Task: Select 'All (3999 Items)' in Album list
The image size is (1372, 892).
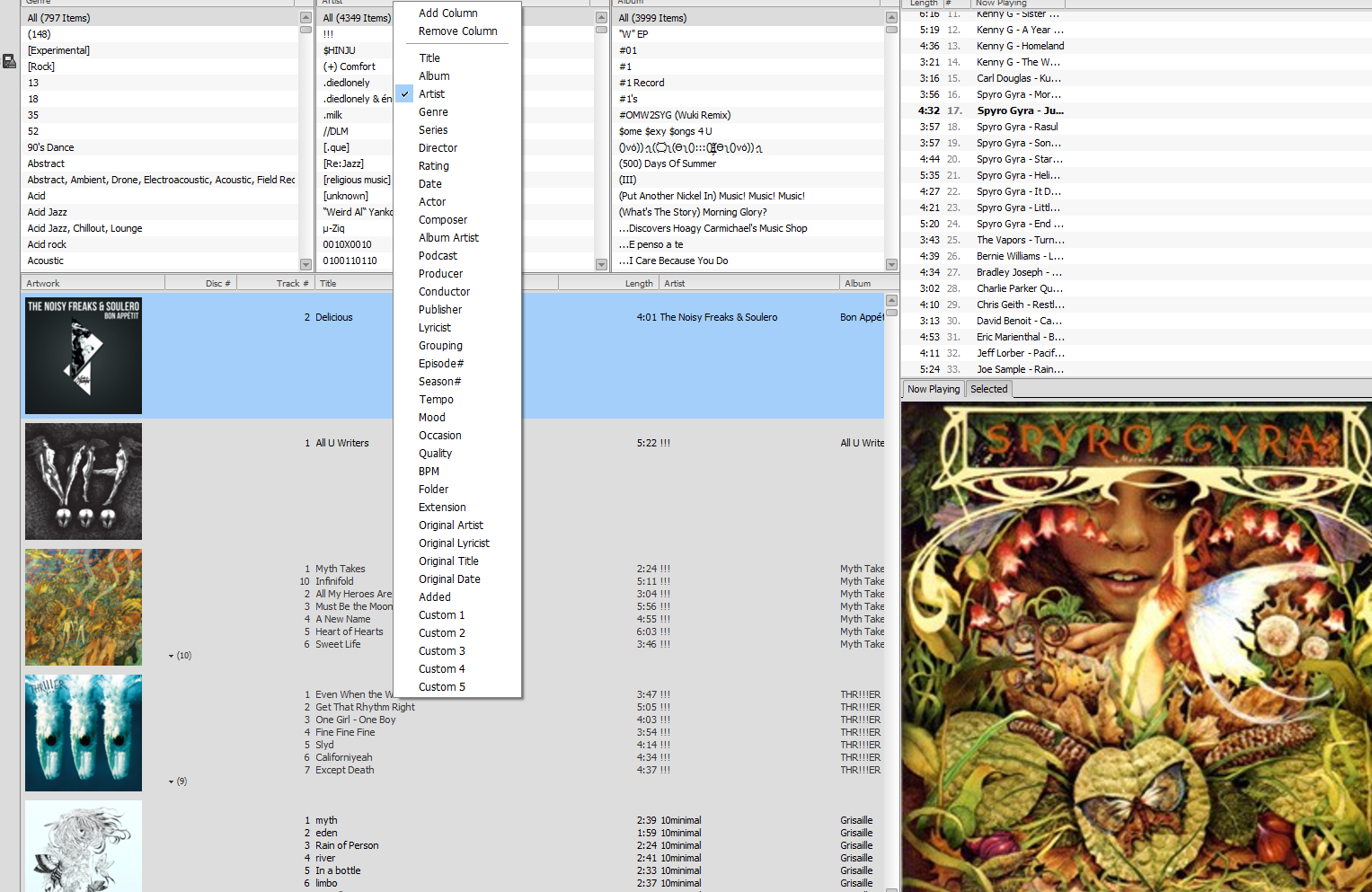Action: (748, 18)
